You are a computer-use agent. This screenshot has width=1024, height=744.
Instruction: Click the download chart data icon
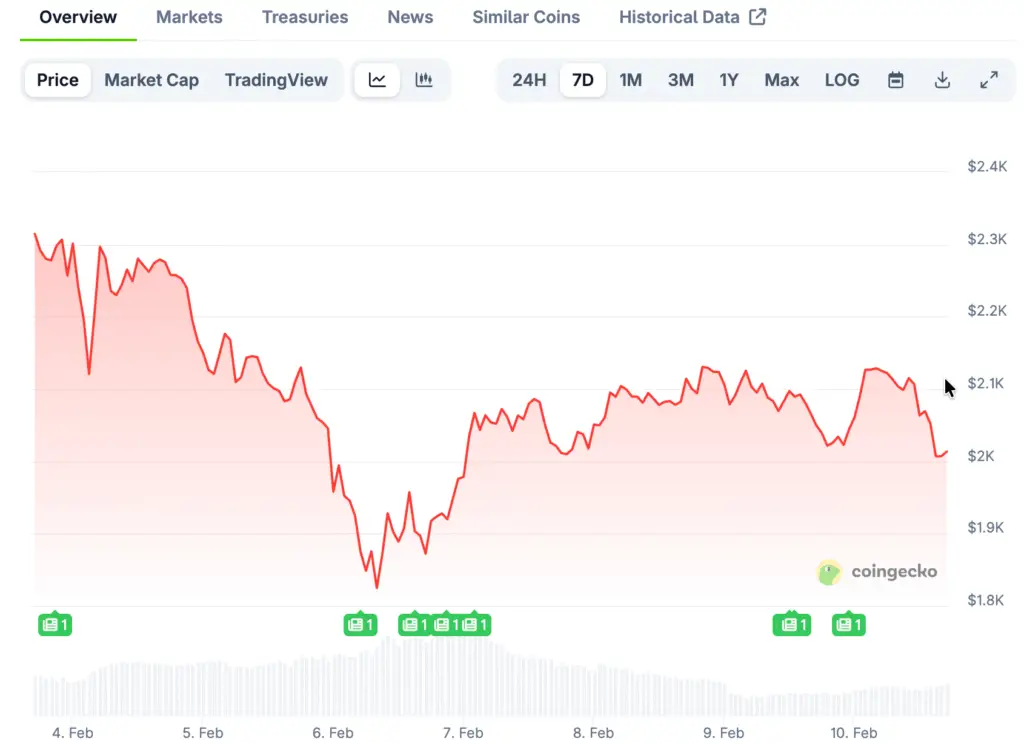click(x=942, y=80)
